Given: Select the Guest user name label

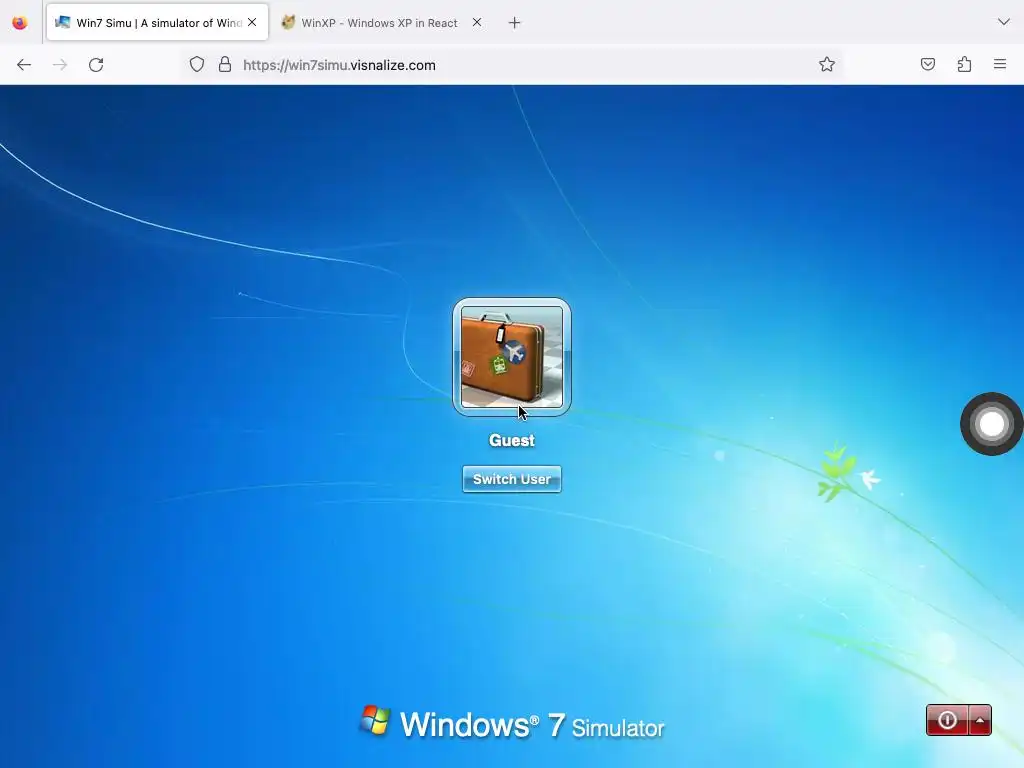Looking at the screenshot, I should click(x=512, y=441).
